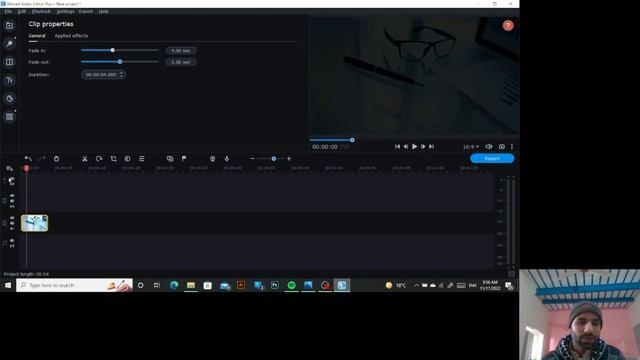Add a marker with the flag icon
The image size is (640, 360).
click(184, 159)
